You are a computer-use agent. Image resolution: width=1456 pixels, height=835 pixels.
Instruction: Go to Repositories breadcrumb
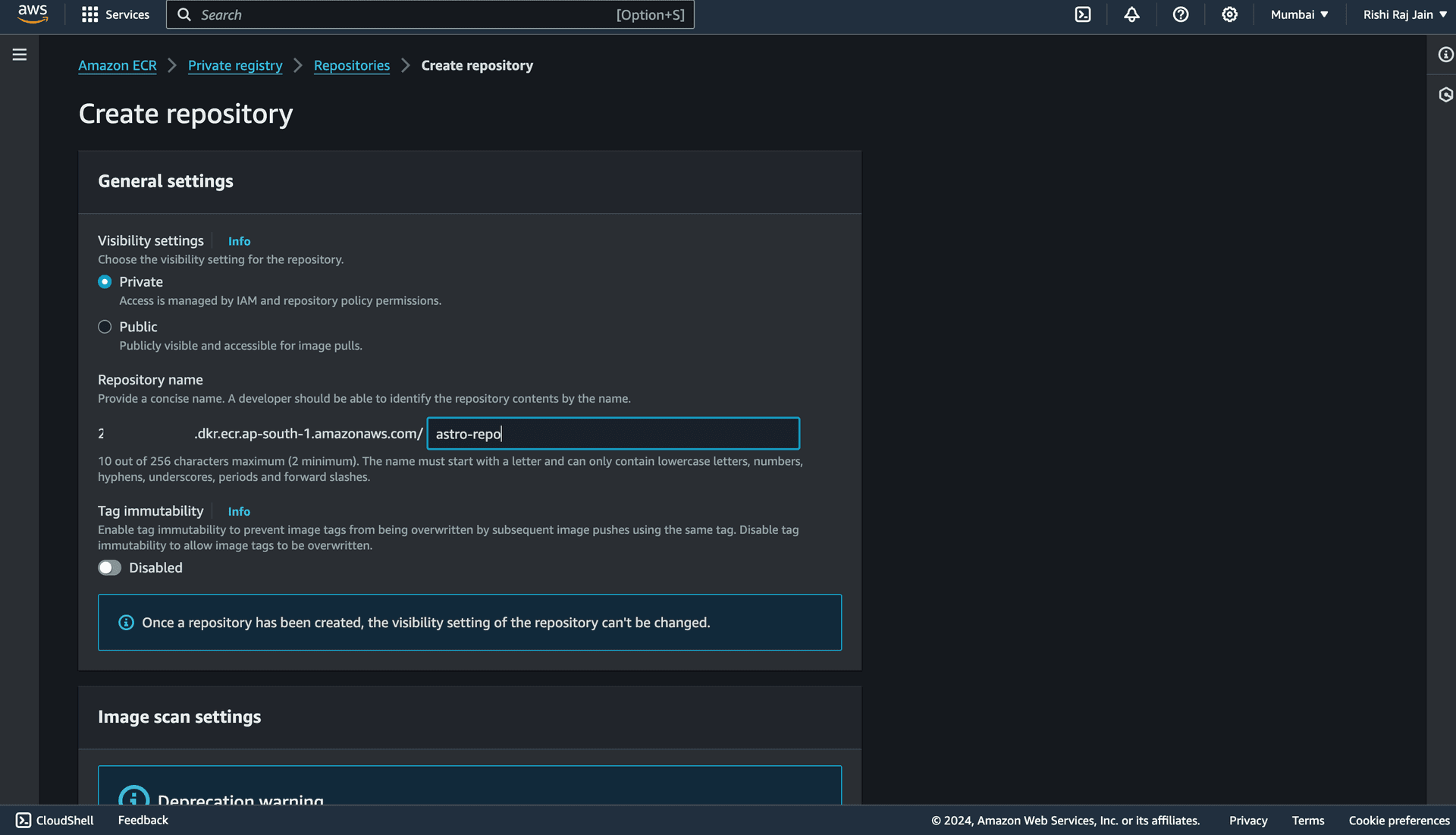click(x=351, y=66)
